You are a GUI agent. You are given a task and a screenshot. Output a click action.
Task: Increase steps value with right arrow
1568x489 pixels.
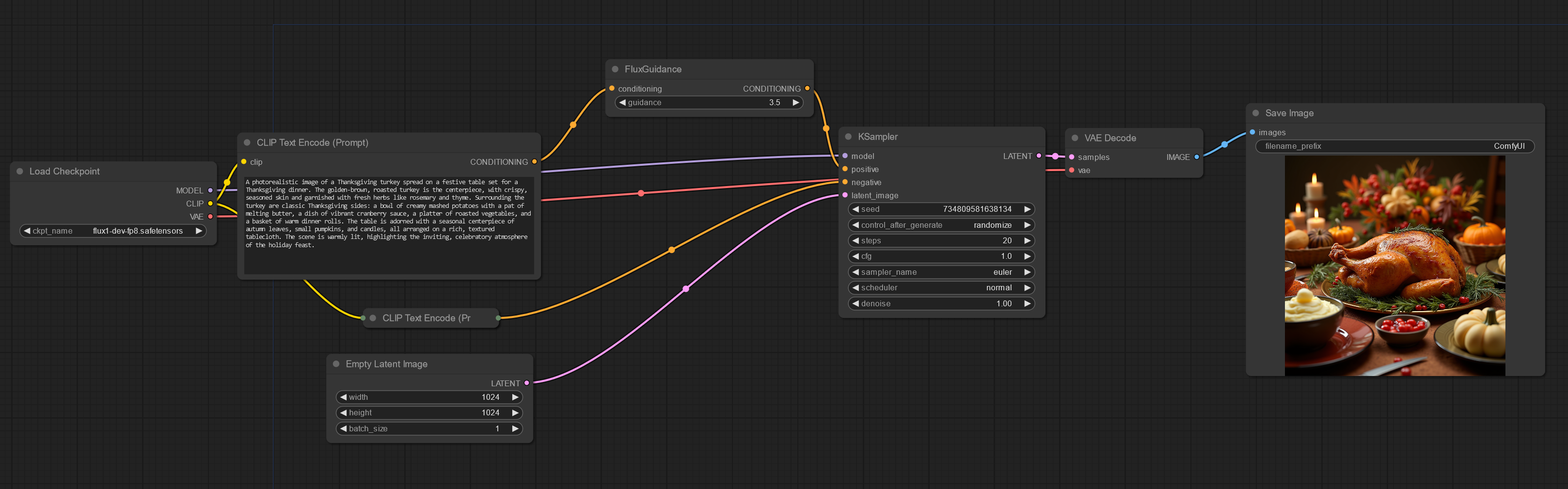(1028, 240)
